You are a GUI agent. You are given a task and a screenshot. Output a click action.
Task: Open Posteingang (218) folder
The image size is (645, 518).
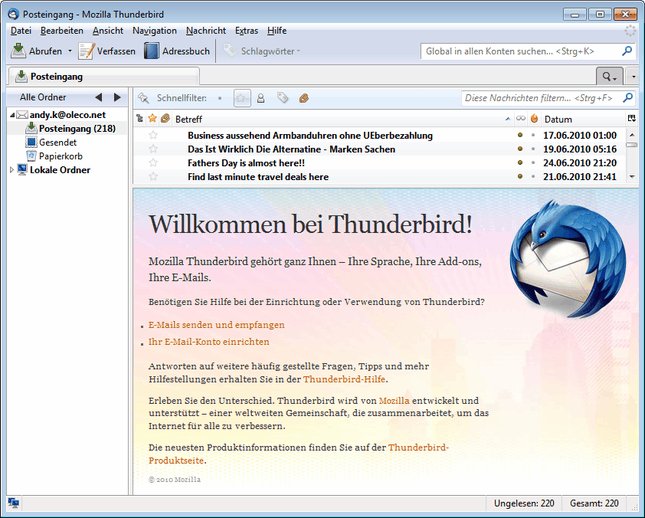(77, 129)
